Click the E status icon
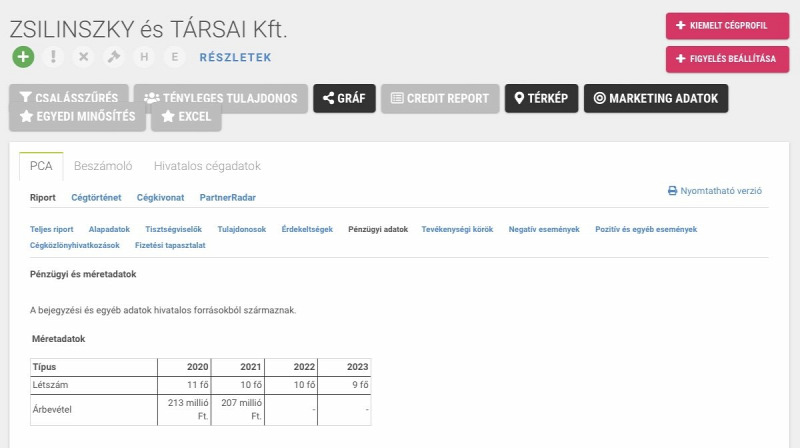This screenshot has width=800, height=448. point(175,57)
